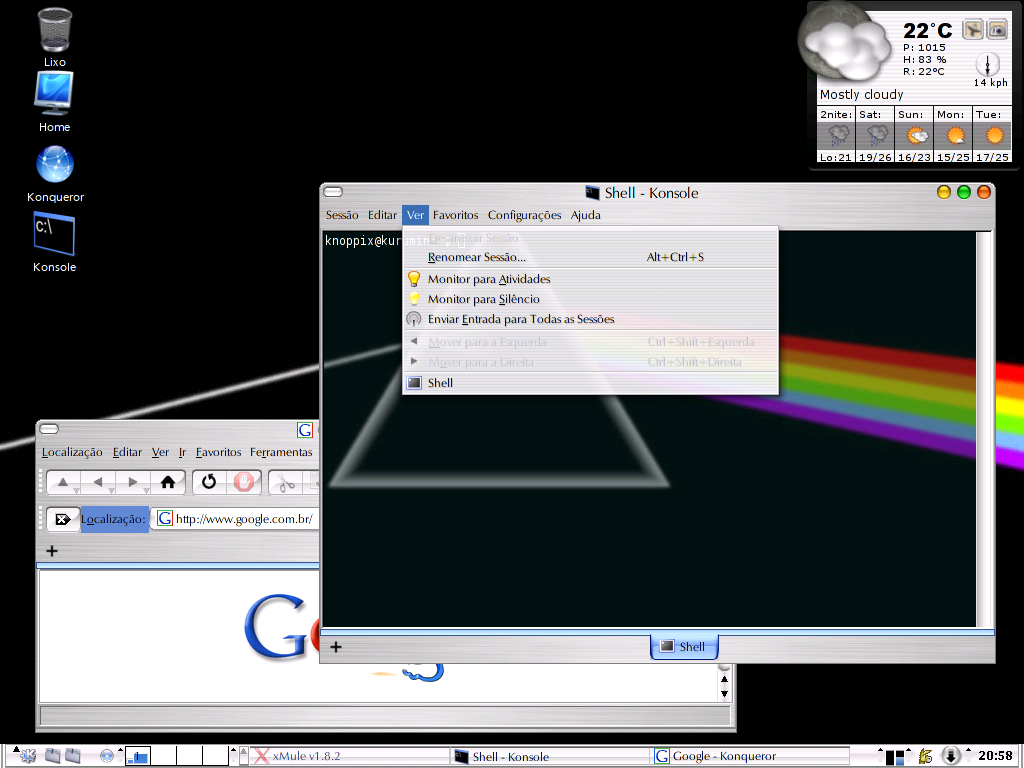Add a new session in Konsole with the plus
The height and width of the screenshot is (768, 1024).
click(x=336, y=647)
